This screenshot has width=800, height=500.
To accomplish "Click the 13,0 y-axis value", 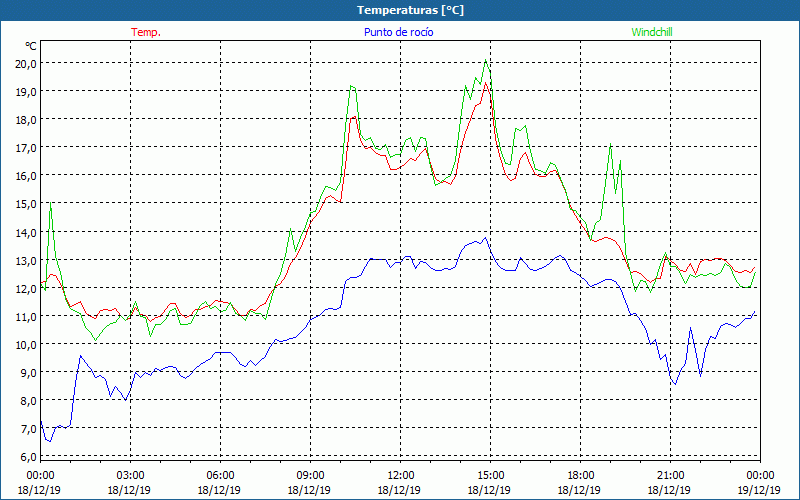I will [x=27, y=260].
